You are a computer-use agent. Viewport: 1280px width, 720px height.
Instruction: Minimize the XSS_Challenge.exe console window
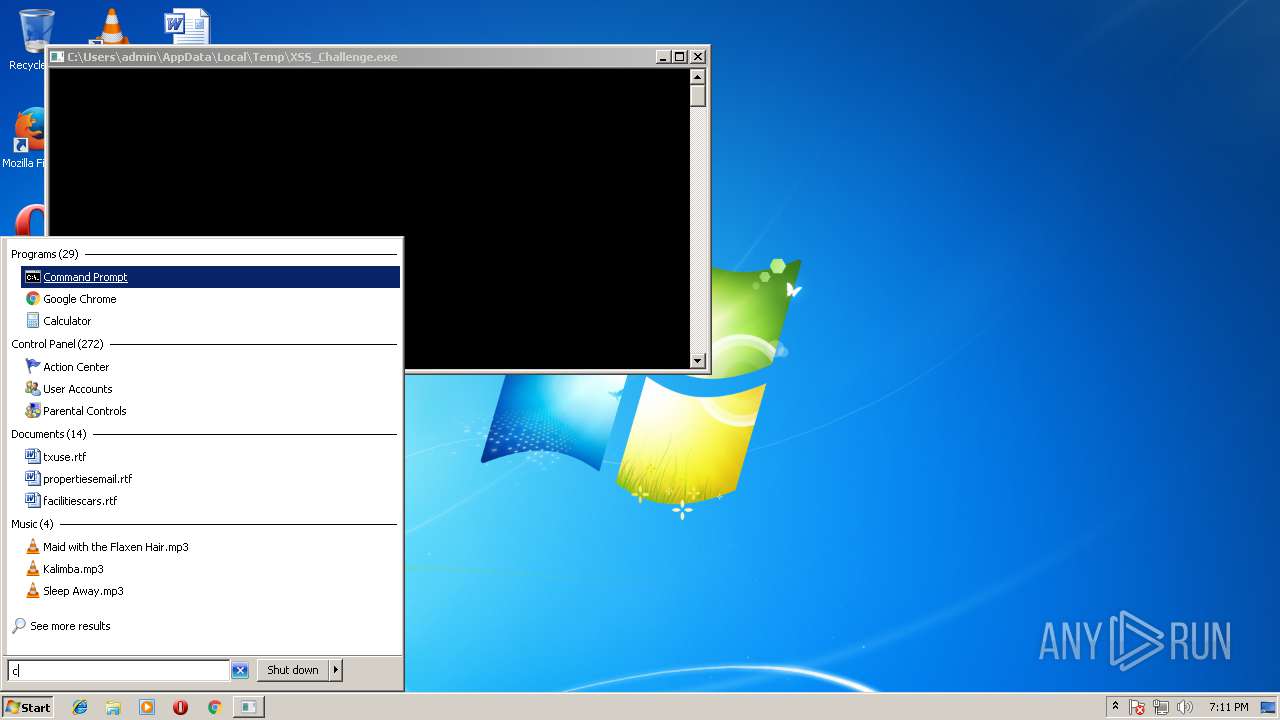point(662,57)
